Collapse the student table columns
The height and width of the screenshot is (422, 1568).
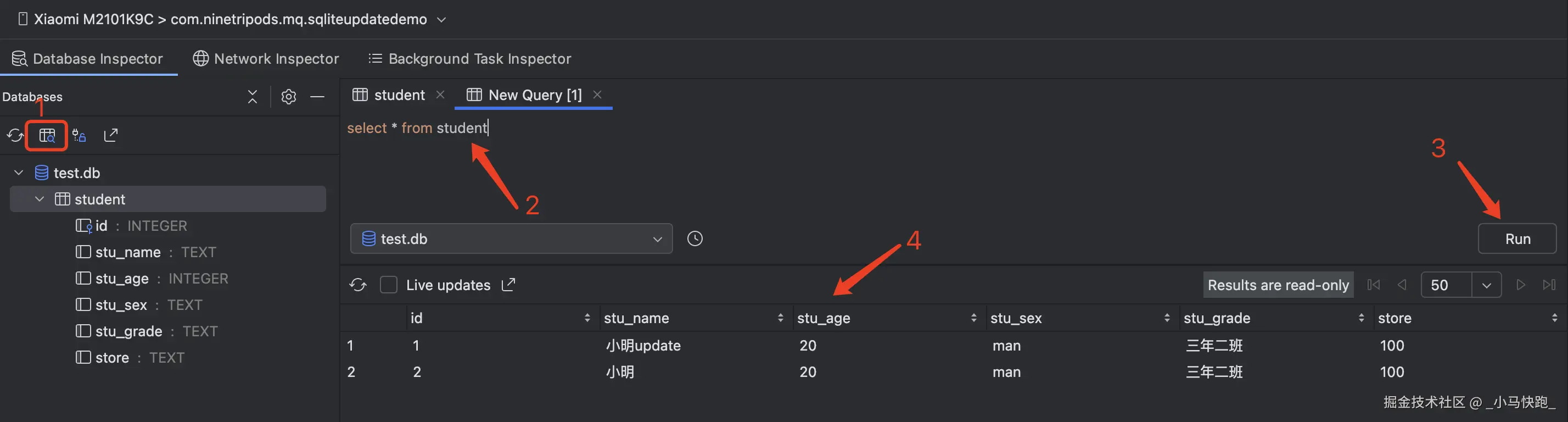pos(39,198)
